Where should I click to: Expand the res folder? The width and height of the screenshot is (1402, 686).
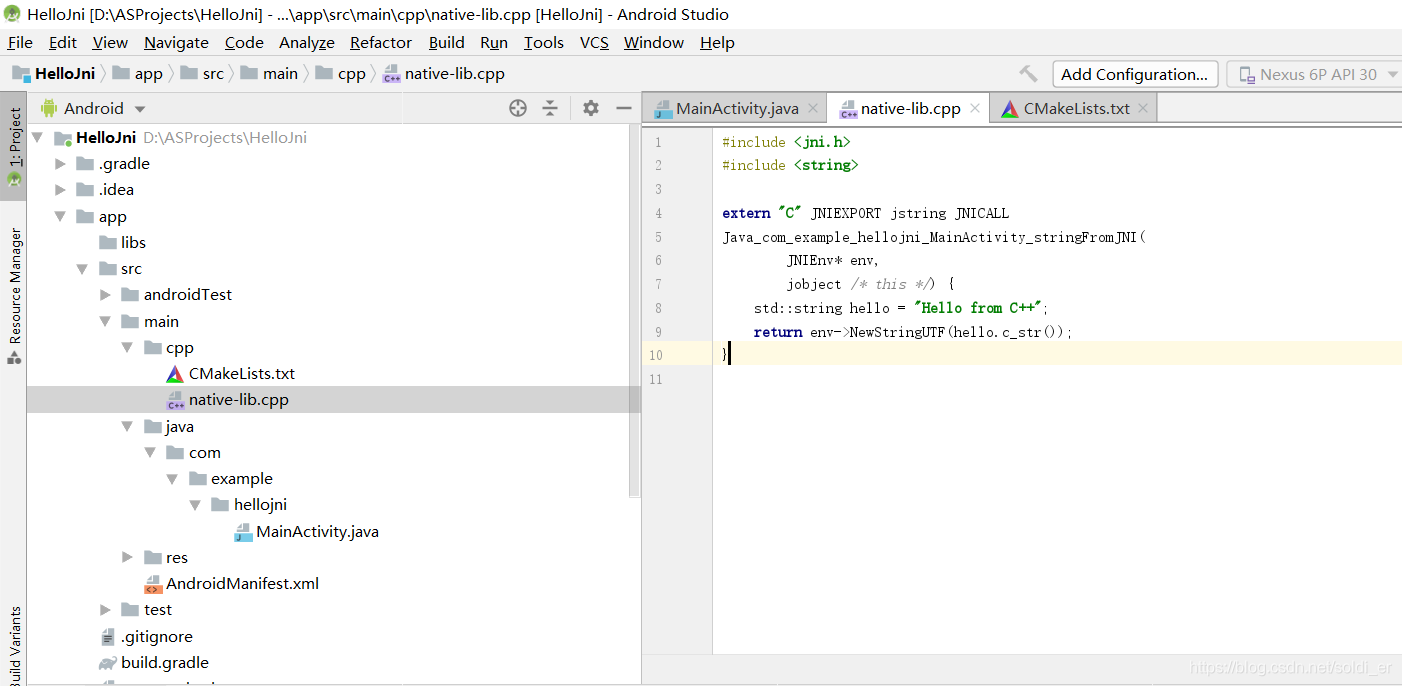pos(128,558)
